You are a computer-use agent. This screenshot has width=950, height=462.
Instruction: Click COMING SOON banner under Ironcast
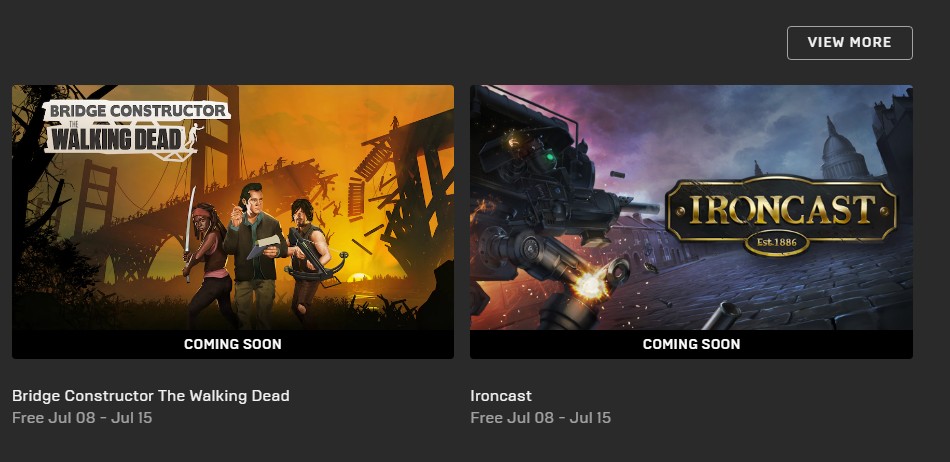(x=691, y=344)
